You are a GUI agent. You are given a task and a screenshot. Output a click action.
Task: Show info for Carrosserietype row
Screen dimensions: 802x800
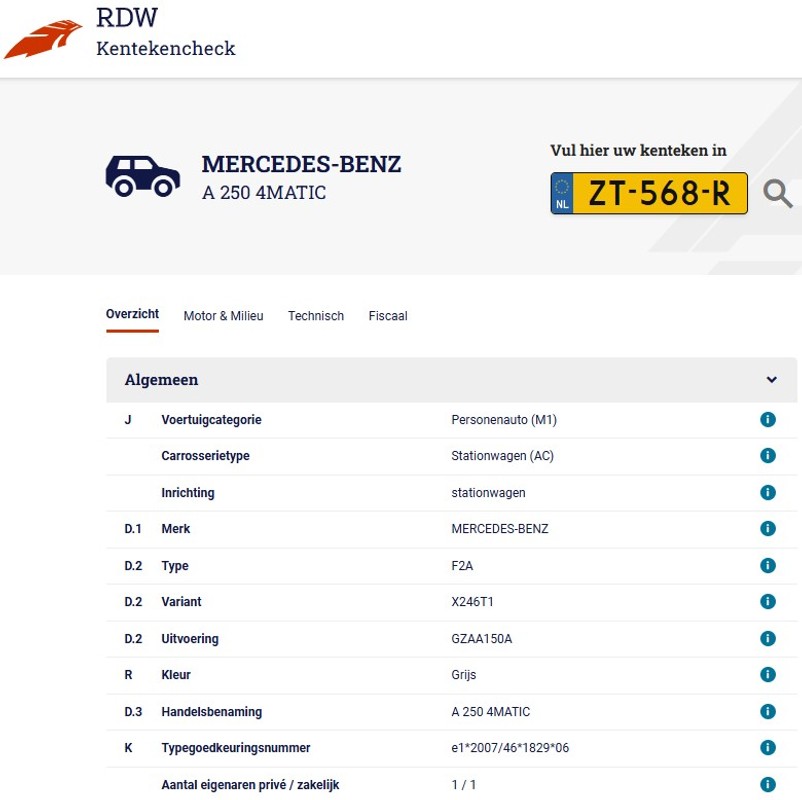768,455
